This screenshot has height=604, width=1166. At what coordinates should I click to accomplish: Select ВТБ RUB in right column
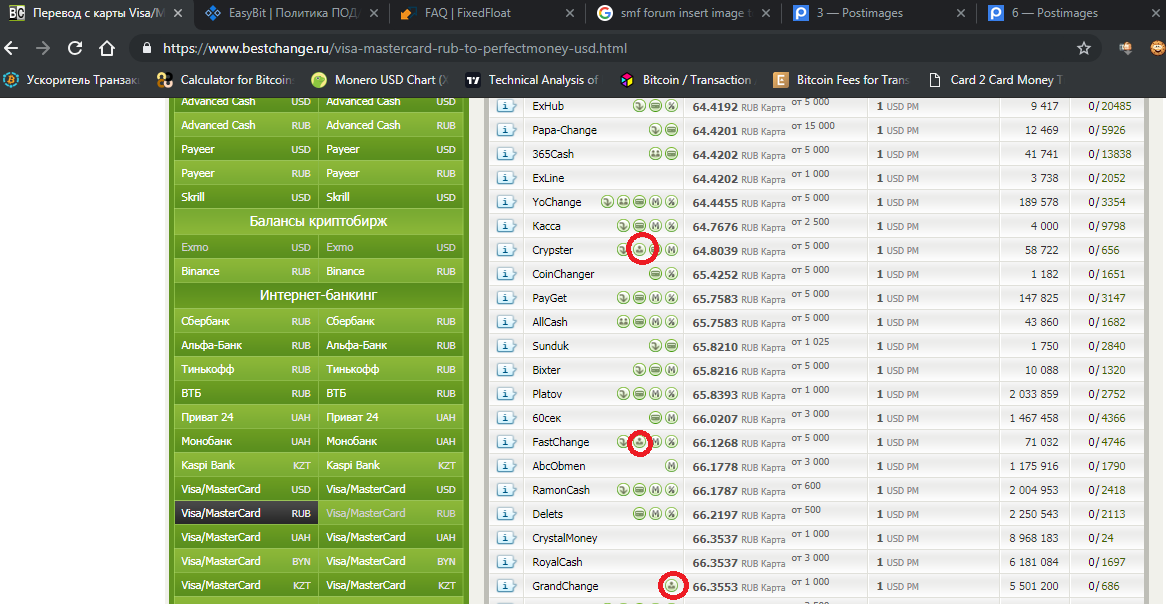point(390,393)
